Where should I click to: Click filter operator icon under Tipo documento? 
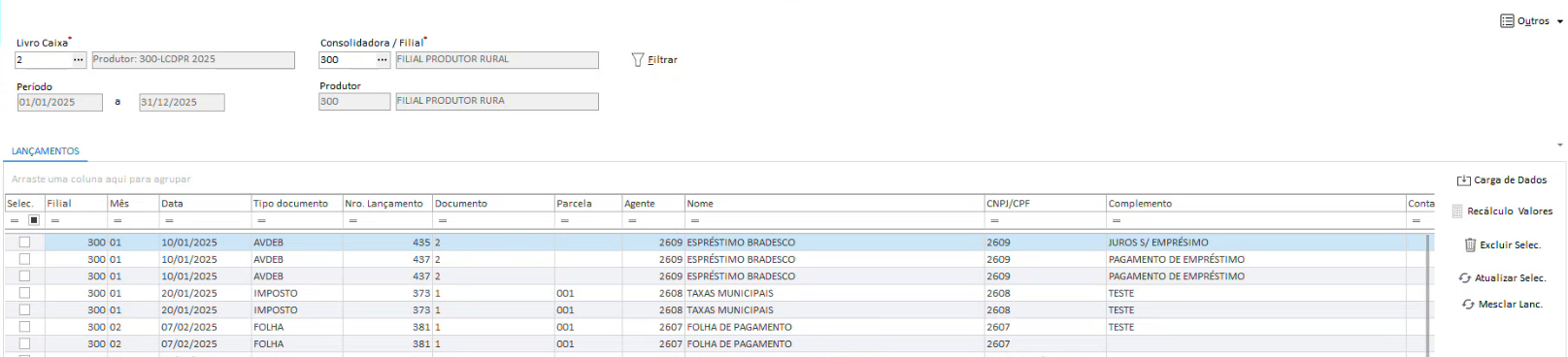pos(261,221)
